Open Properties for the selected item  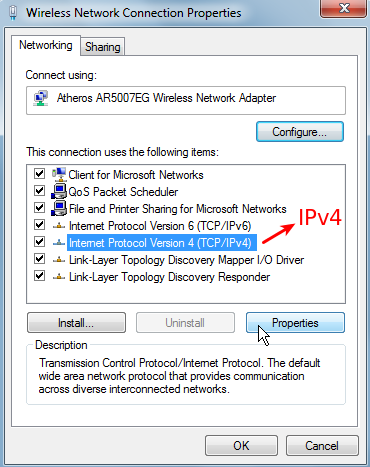point(295,323)
